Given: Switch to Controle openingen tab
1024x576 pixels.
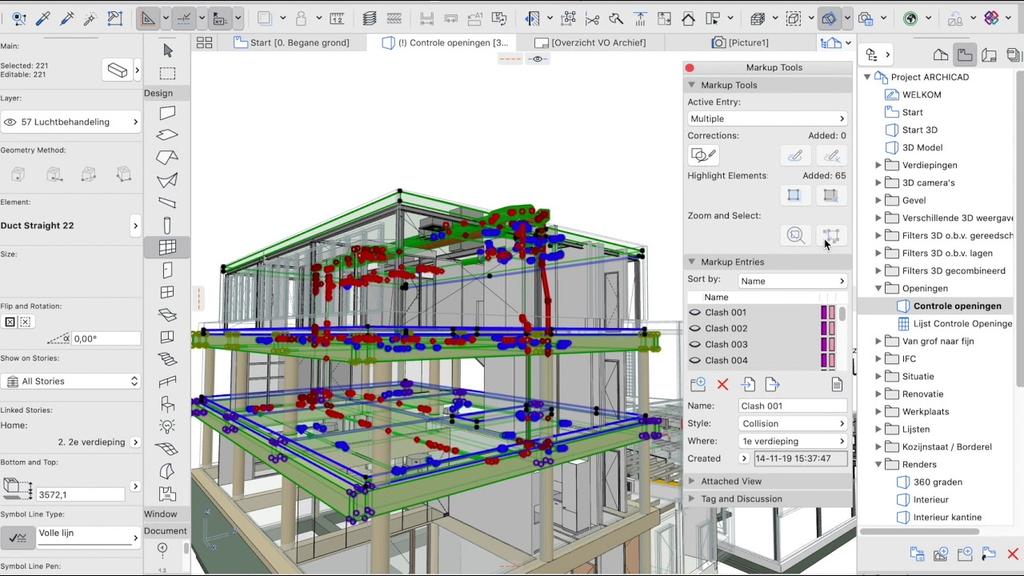Looking at the screenshot, I should point(445,42).
